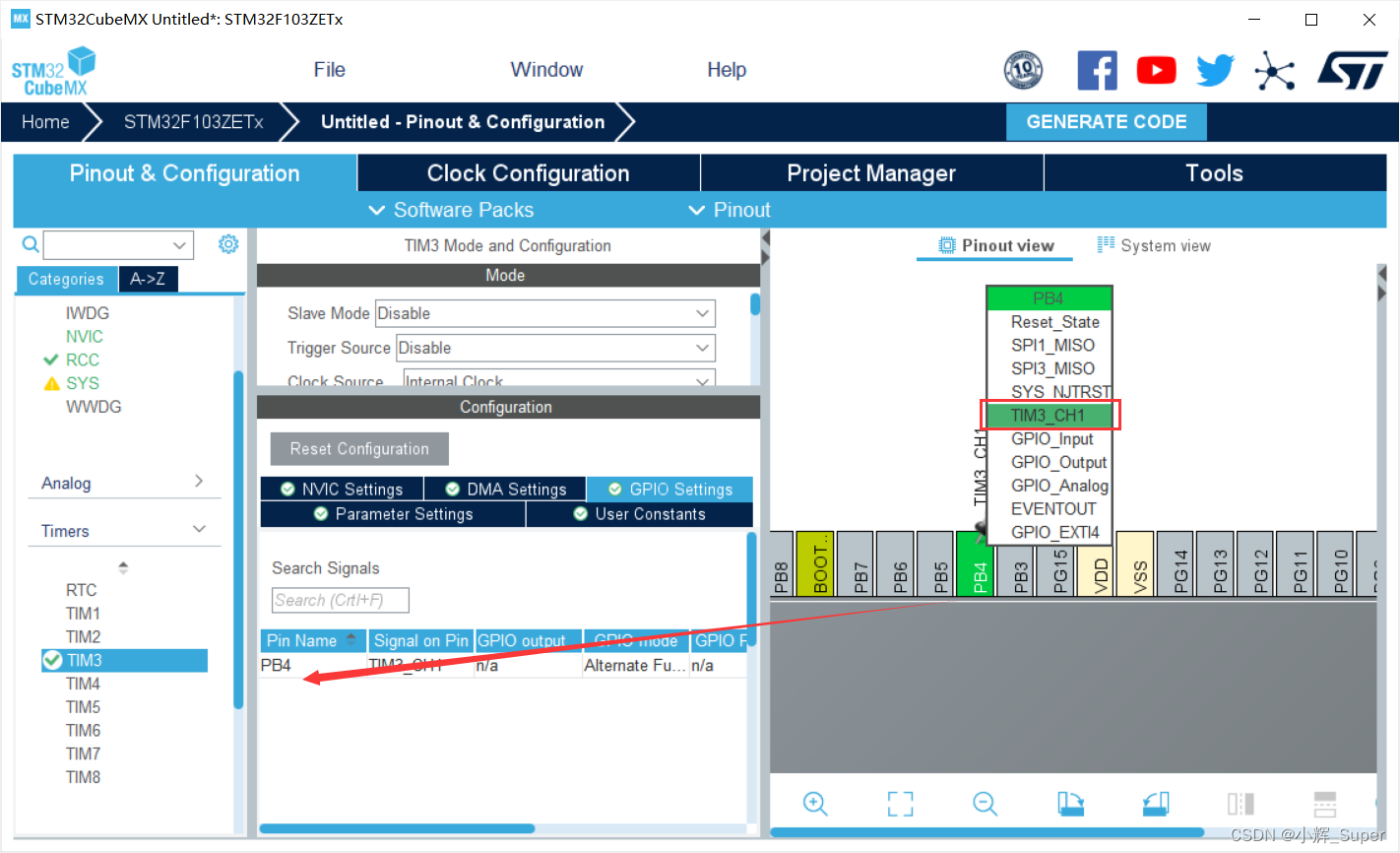This screenshot has height=853, width=1400.
Task: Click the GENERATE CODE button
Action: (x=1107, y=122)
